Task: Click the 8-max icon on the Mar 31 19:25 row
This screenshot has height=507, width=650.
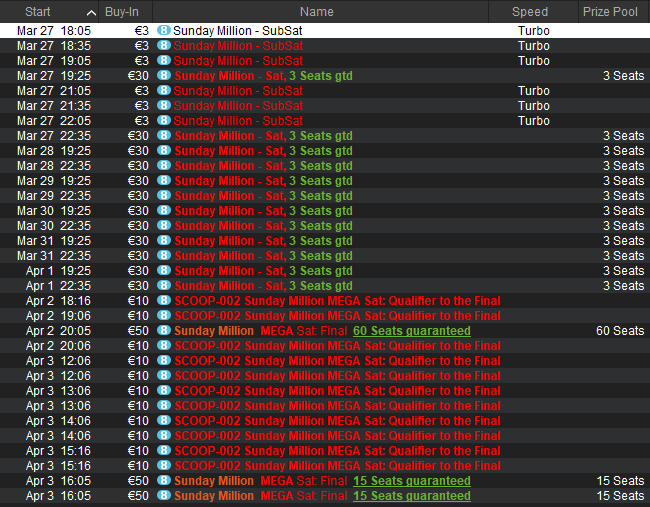Action: click(164, 240)
